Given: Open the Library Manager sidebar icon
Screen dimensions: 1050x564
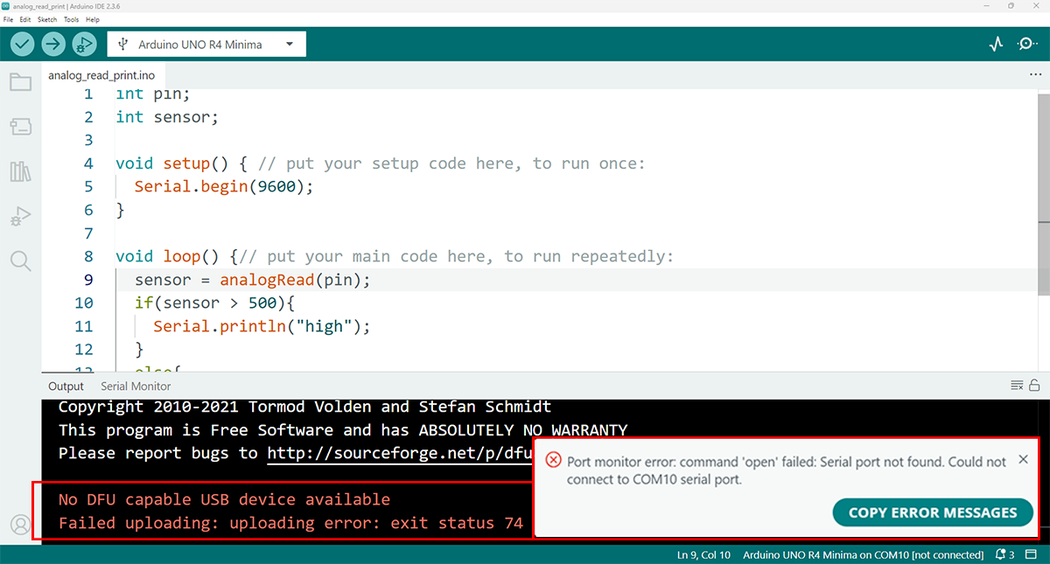Looking at the screenshot, I should (x=21, y=171).
